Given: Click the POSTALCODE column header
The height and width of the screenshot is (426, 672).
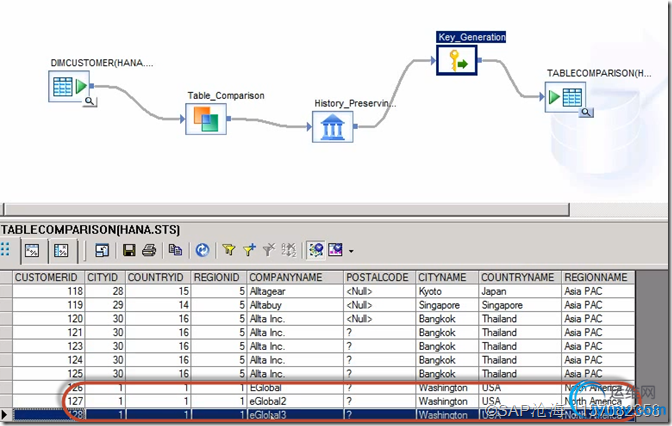Looking at the screenshot, I should [x=377, y=277].
